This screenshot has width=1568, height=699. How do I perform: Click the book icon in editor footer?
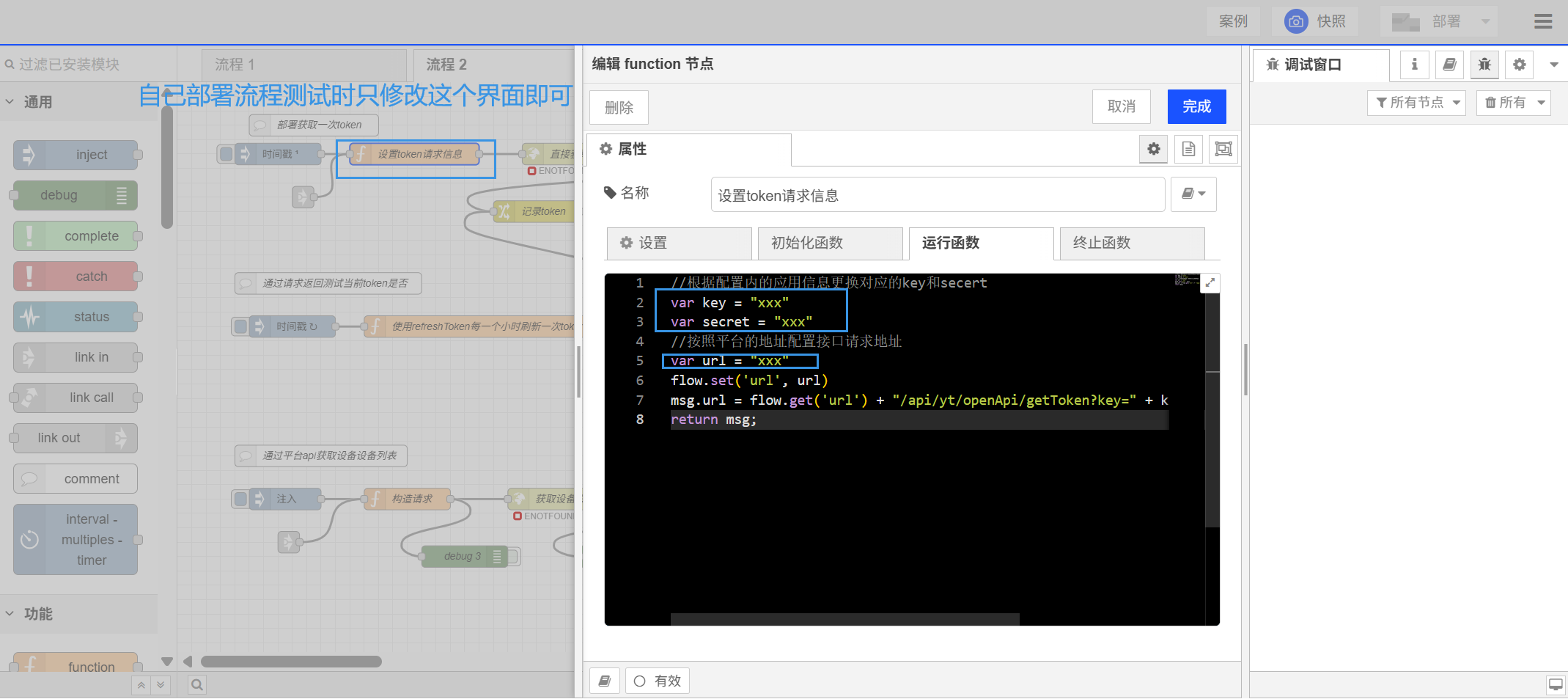click(605, 681)
